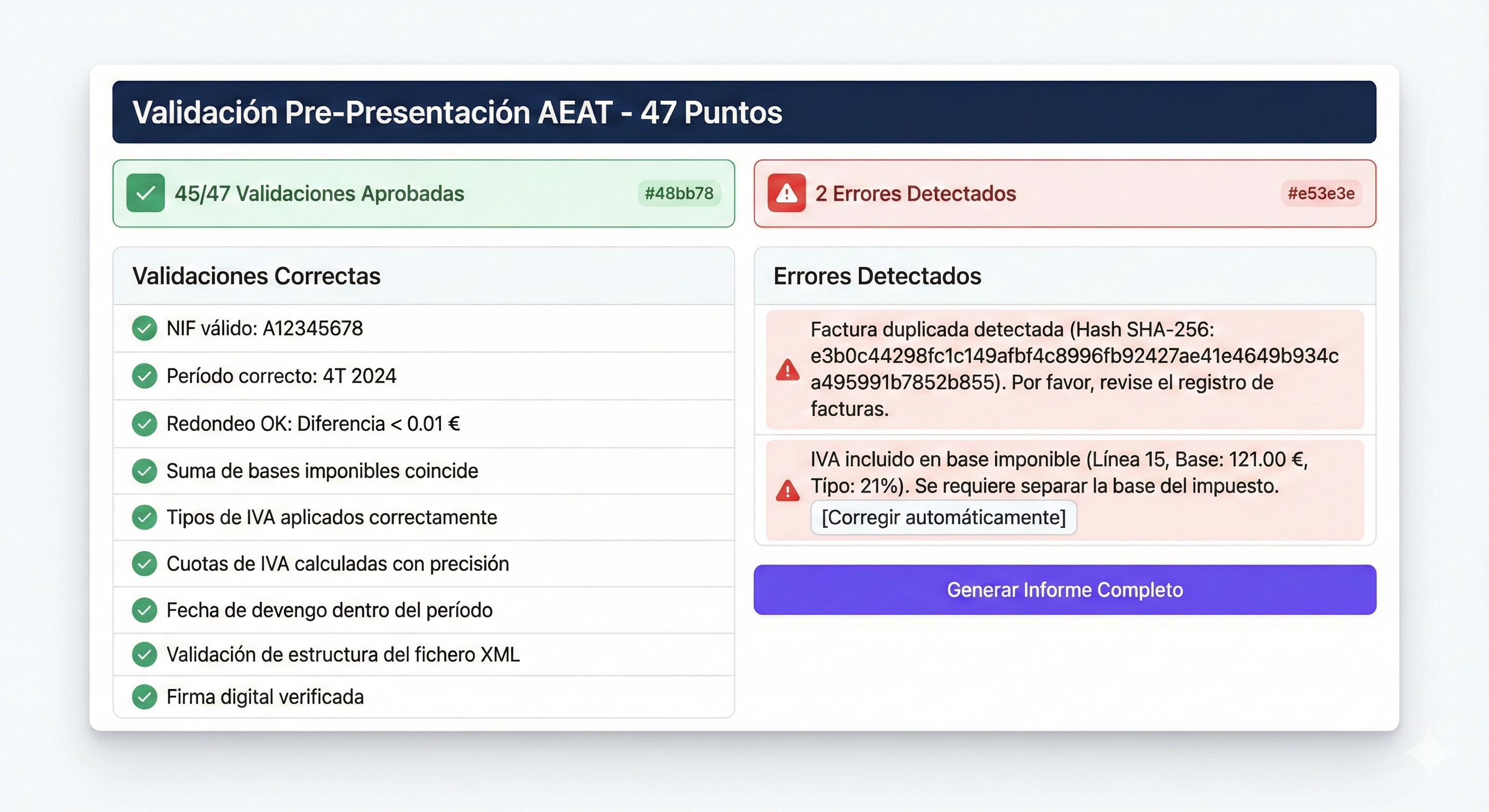Toggle the check on "Tipos de IVA aplicados correctamente"
This screenshot has height=812, width=1489.
[144, 518]
